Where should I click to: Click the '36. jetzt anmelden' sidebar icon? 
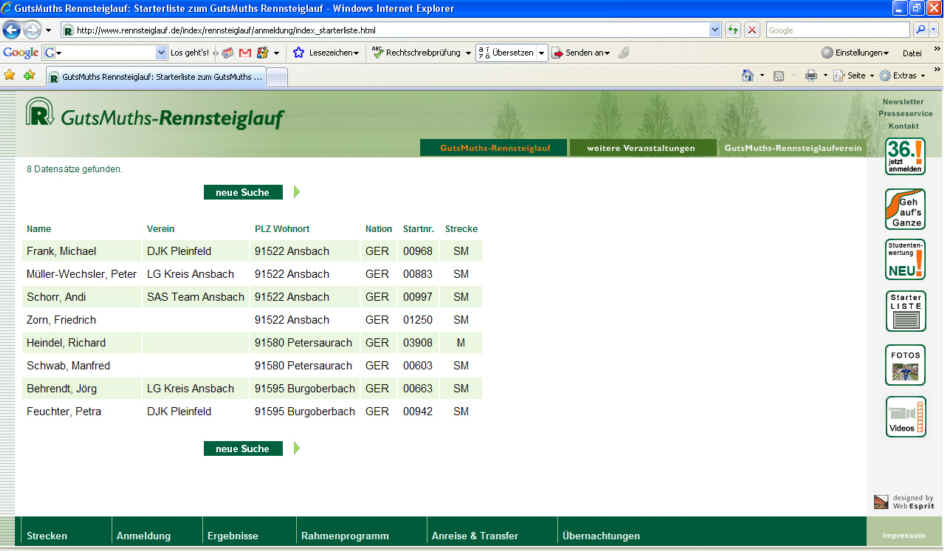tap(904, 157)
